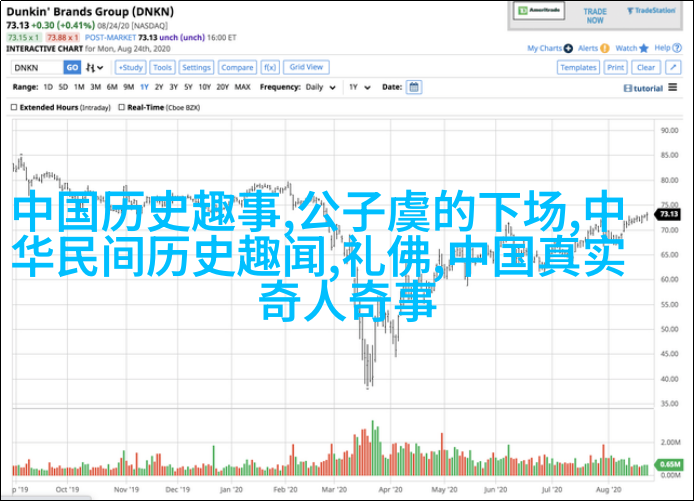Open the chart type selector icon
The image size is (695, 502).
[x=94, y=68]
